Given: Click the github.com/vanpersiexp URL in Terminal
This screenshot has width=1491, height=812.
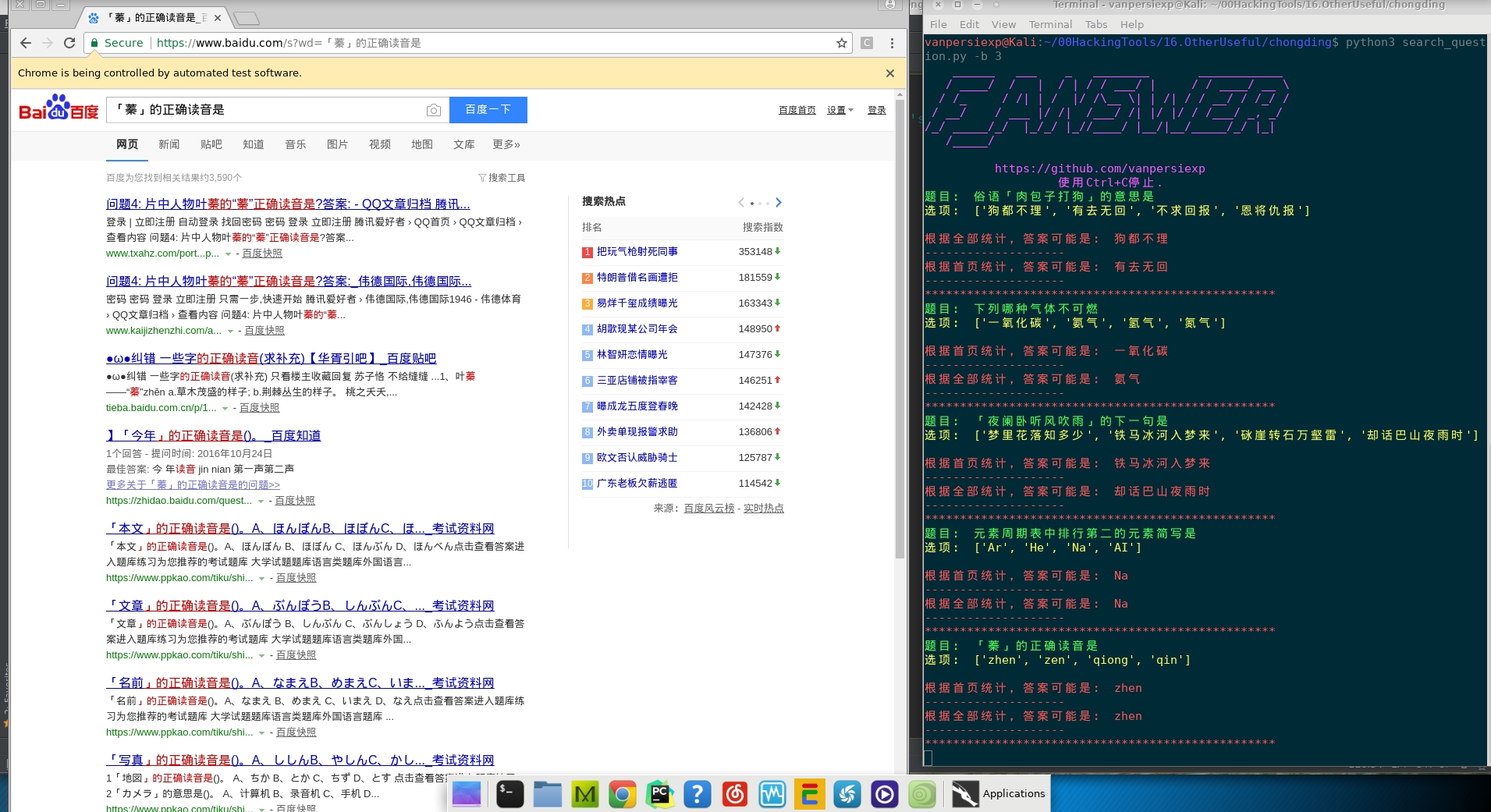Looking at the screenshot, I should tap(1099, 168).
